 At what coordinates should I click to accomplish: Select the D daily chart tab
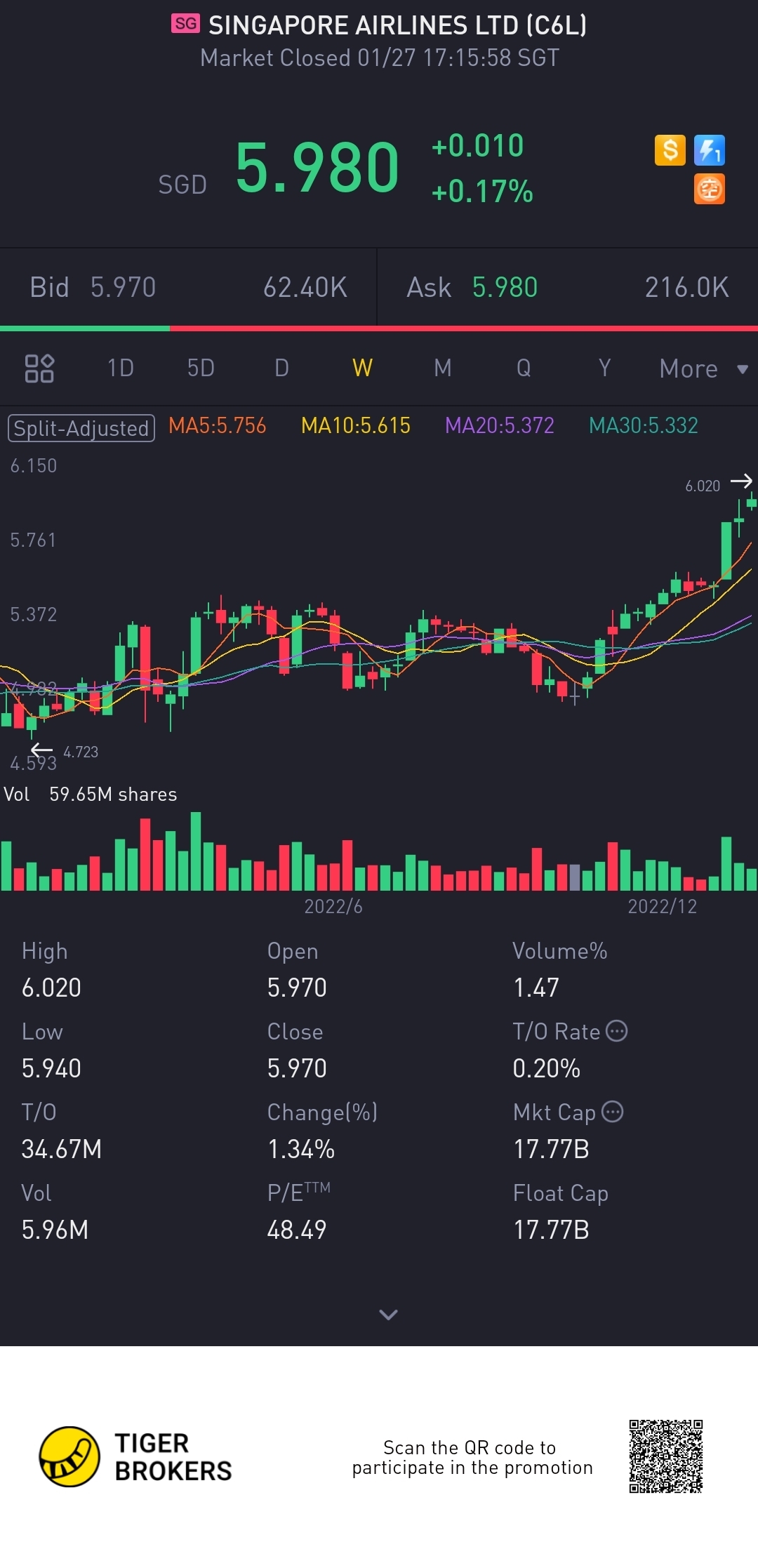click(281, 368)
